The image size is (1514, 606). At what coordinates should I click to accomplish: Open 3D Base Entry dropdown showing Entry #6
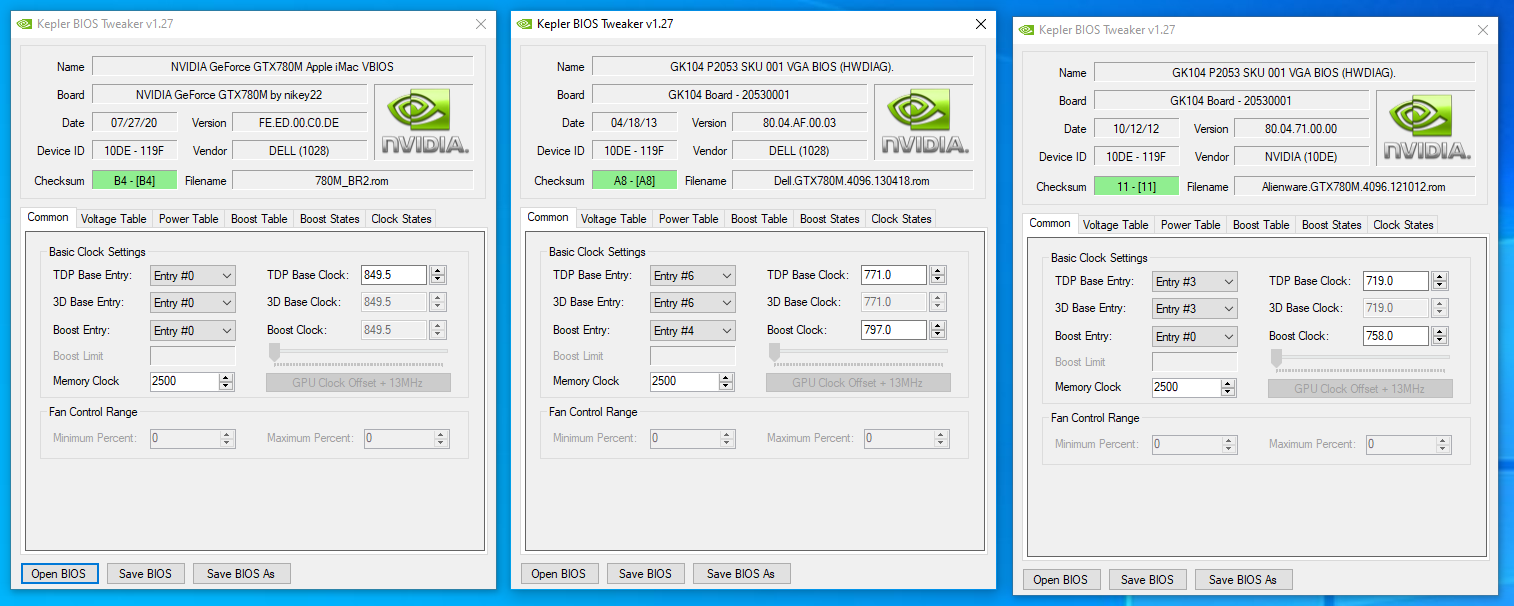pos(693,303)
